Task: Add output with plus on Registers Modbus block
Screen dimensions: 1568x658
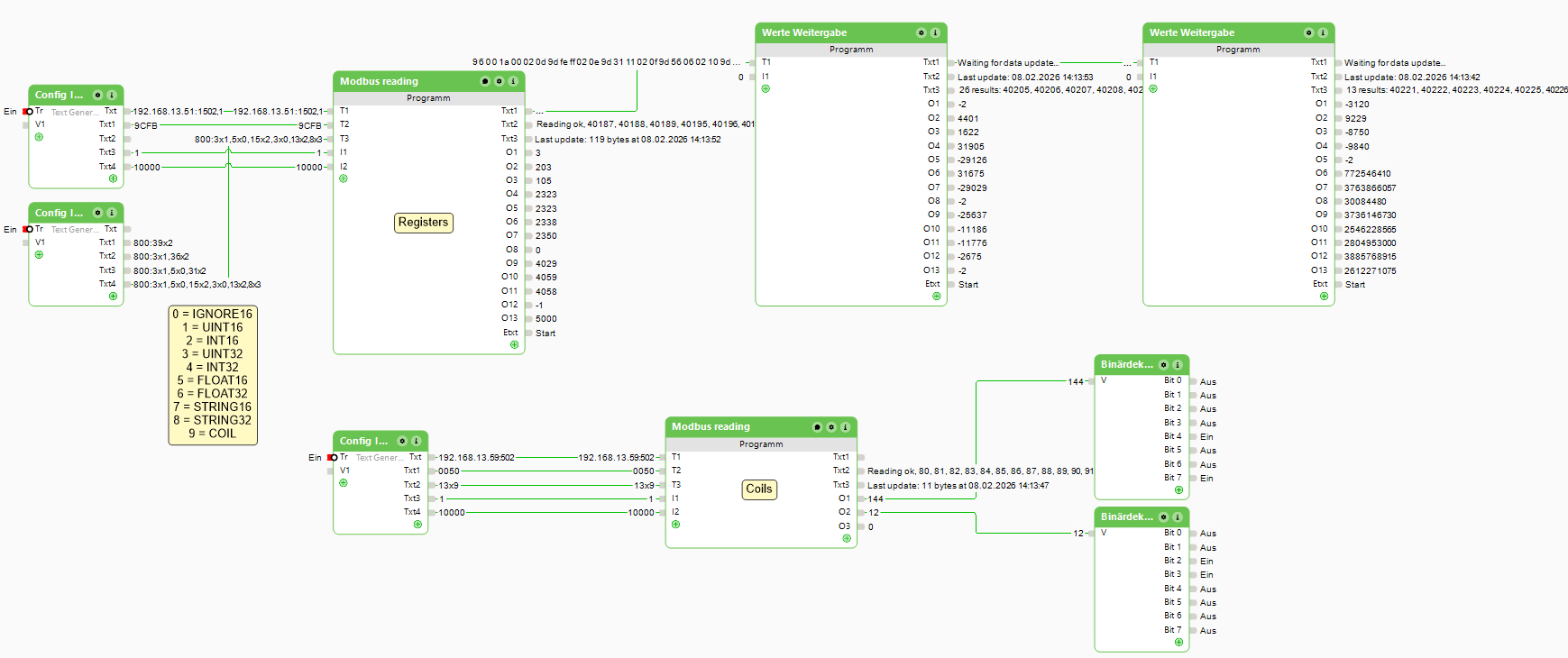Action: [514, 344]
